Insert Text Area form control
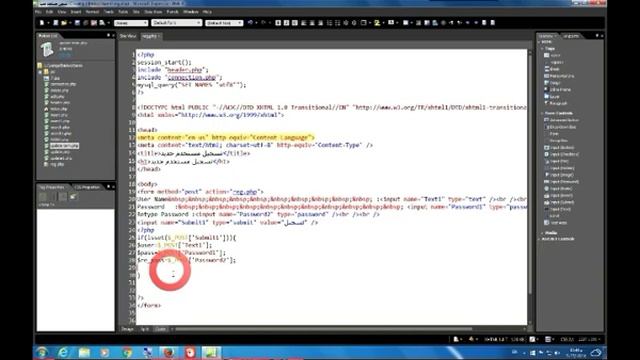The image size is (640, 360). point(556,223)
